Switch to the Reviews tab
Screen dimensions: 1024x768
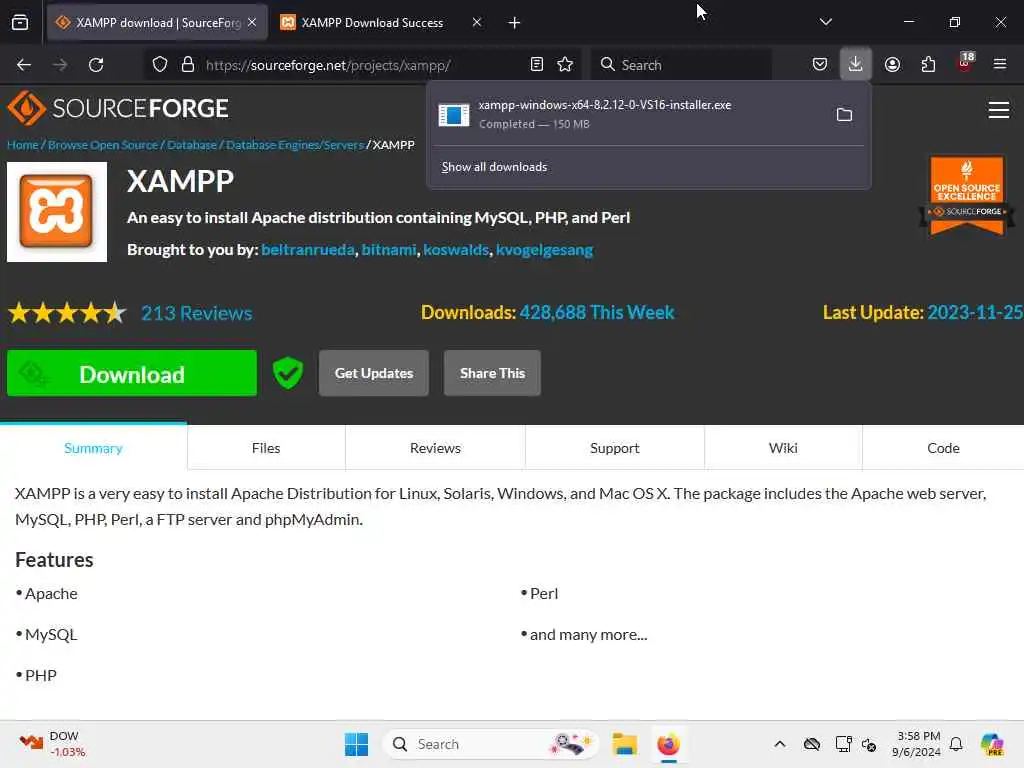[436, 448]
